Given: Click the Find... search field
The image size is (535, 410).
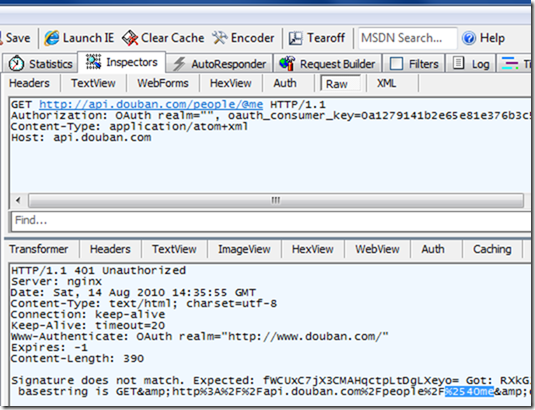Looking at the screenshot, I should pyautogui.click(x=271, y=221).
